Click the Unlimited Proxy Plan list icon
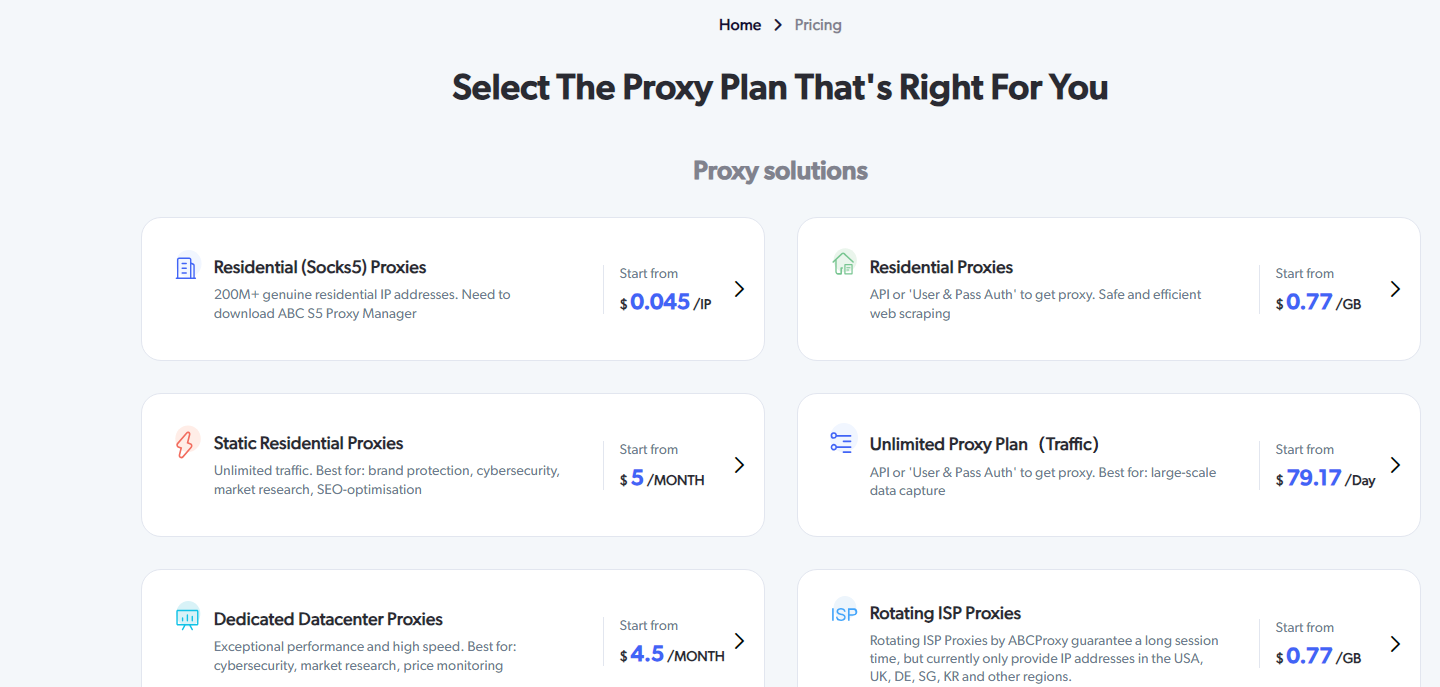The height and width of the screenshot is (687, 1440). click(x=842, y=442)
